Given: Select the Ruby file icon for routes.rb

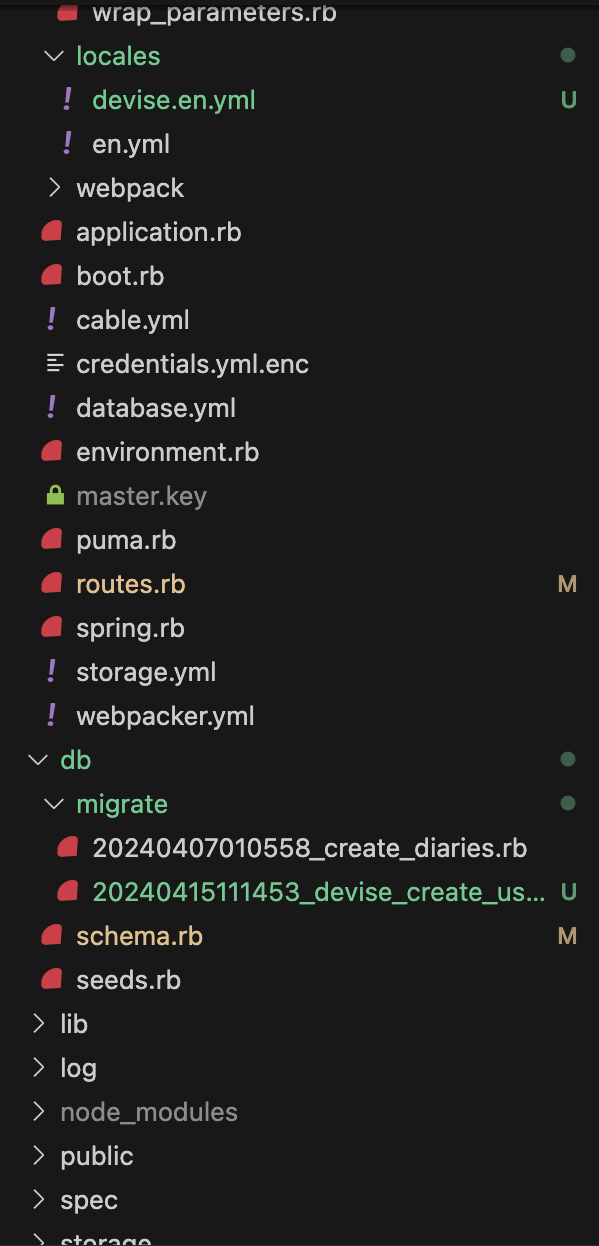Looking at the screenshot, I should click(51, 583).
